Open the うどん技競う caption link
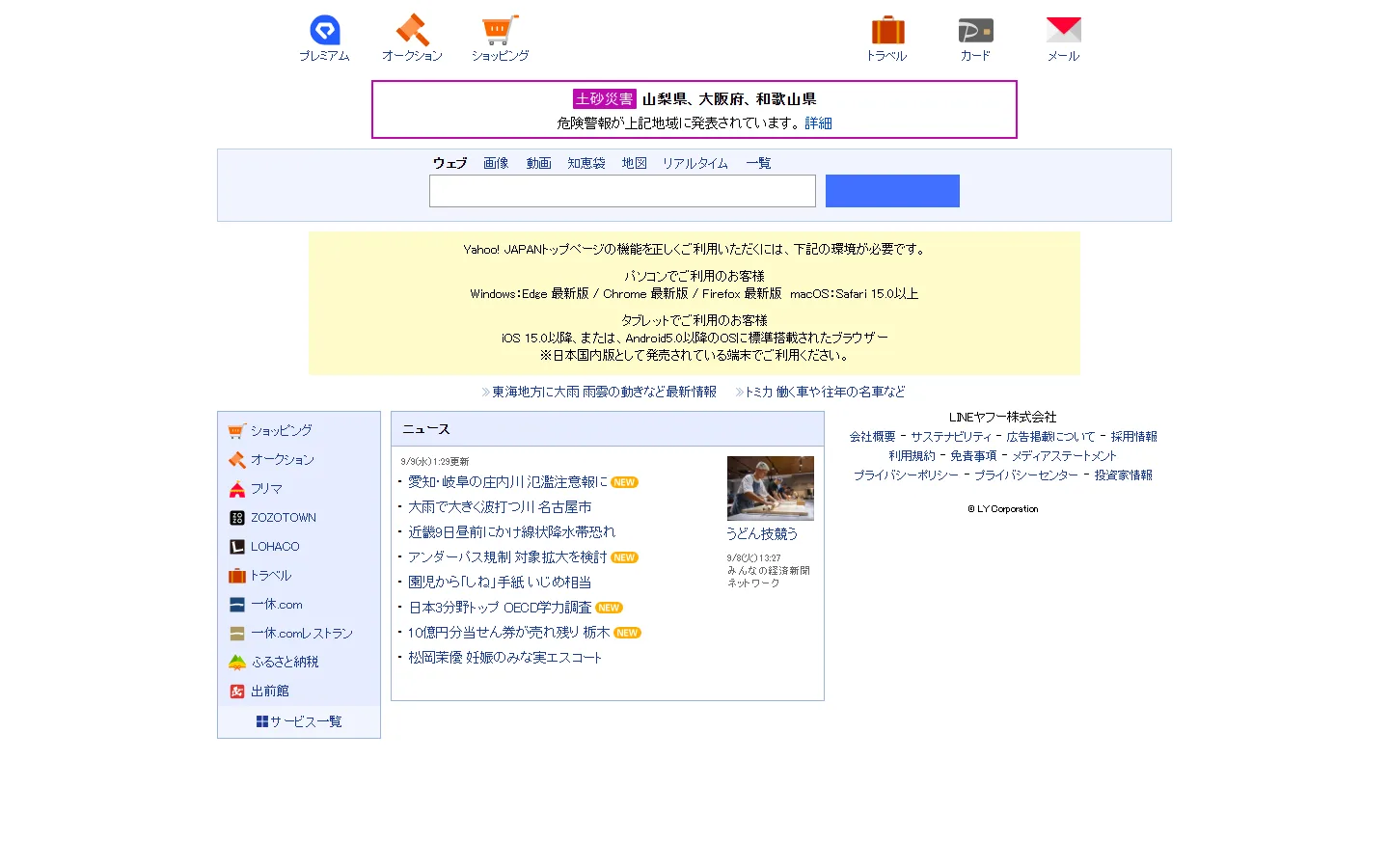 pos(762,533)
